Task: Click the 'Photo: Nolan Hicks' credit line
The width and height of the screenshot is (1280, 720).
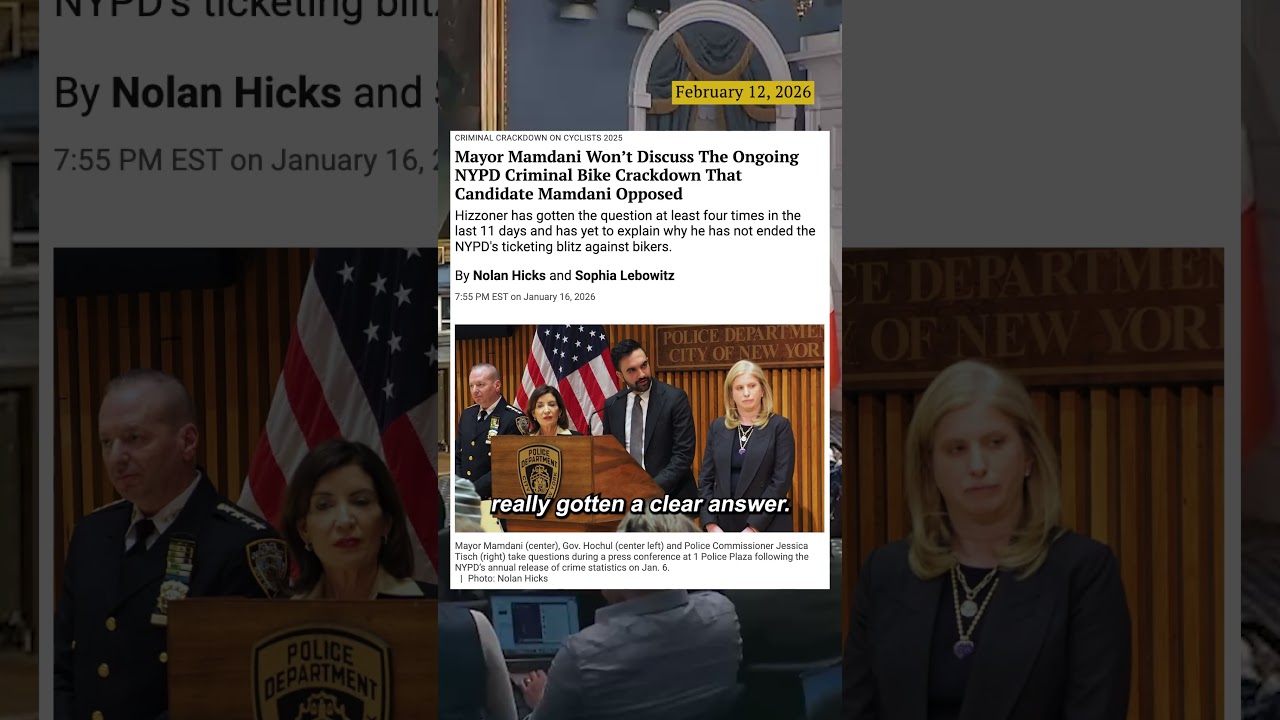Action: [507, 579]
